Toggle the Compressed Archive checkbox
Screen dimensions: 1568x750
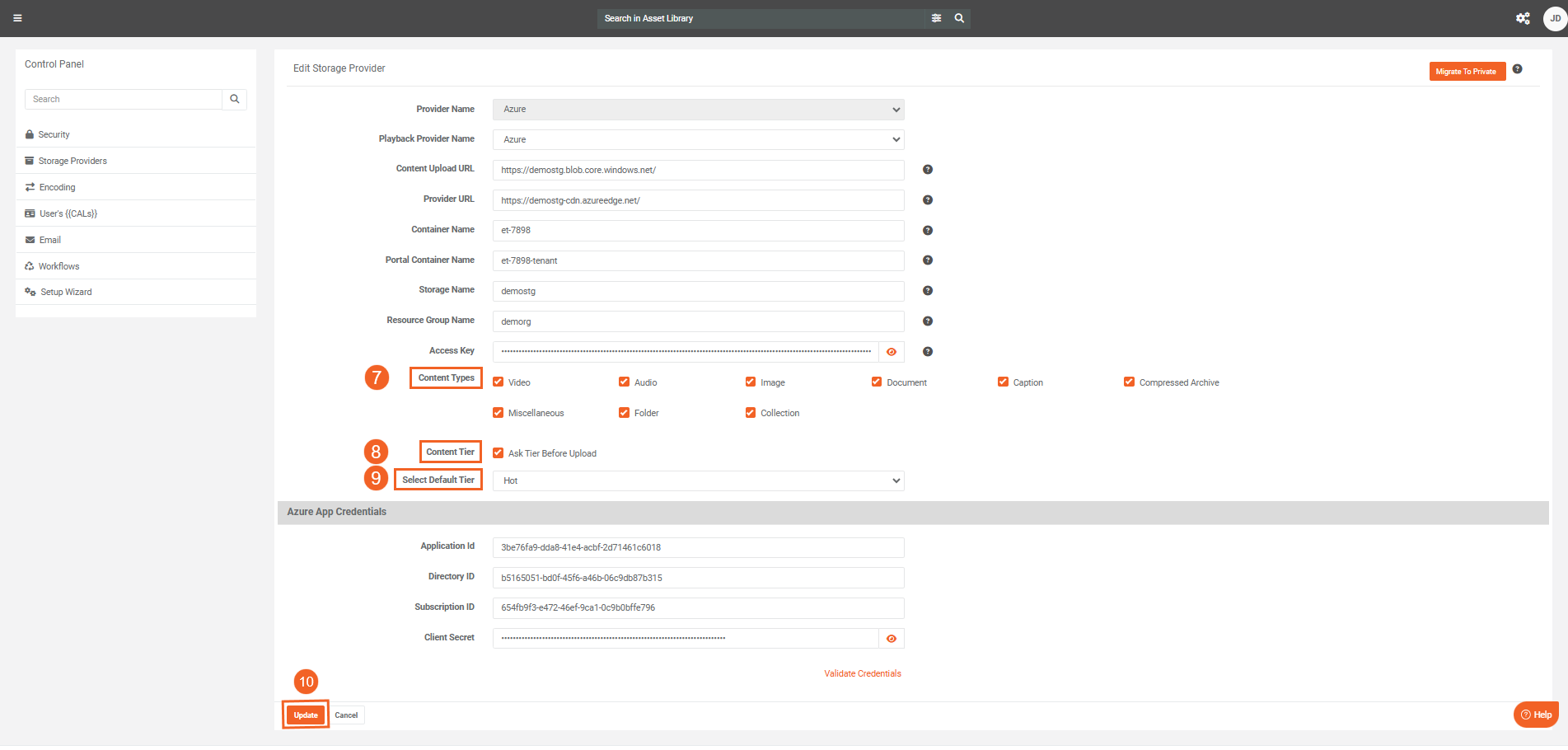pos(1129,382)
